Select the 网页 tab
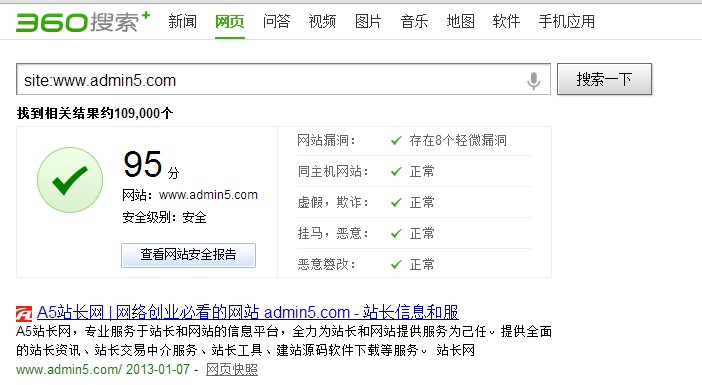 pos(230,21)
